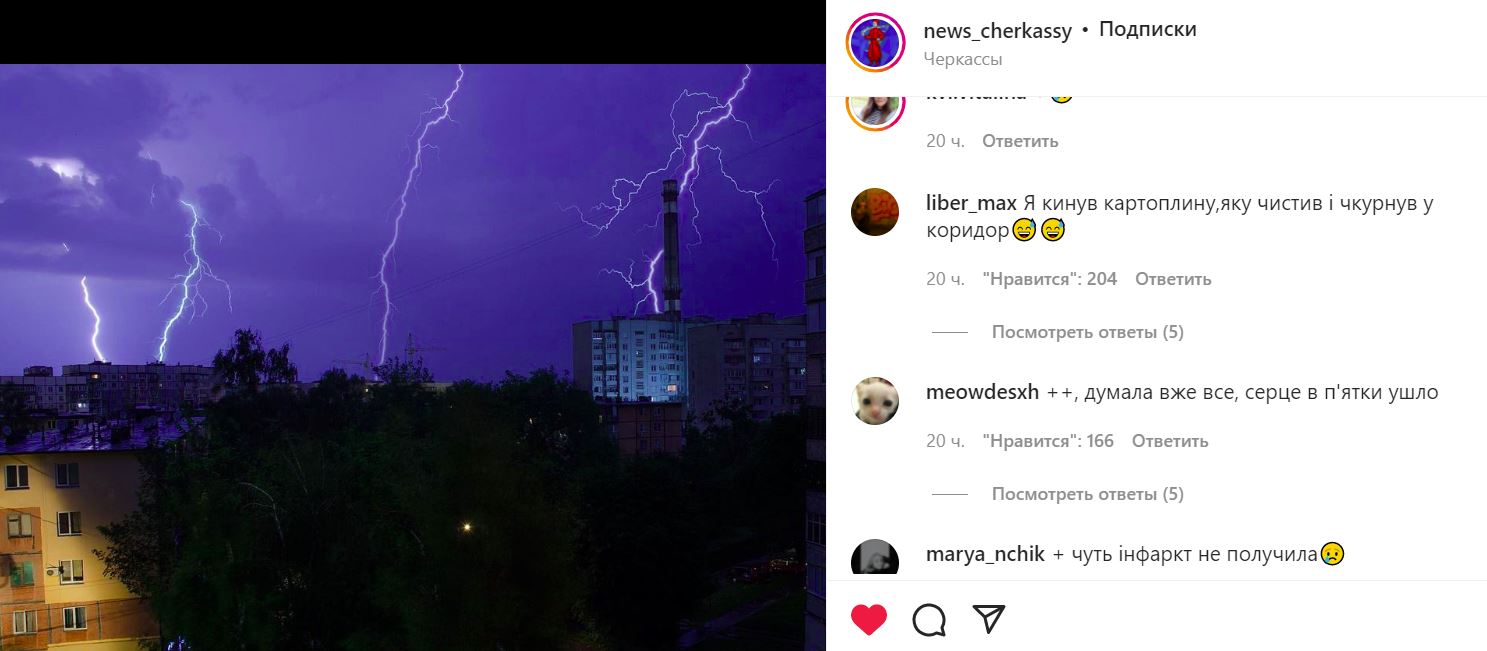The image size is (1487, 651).
Task: Expand replies under meowdesxh comment
Action: point(1087,494)
